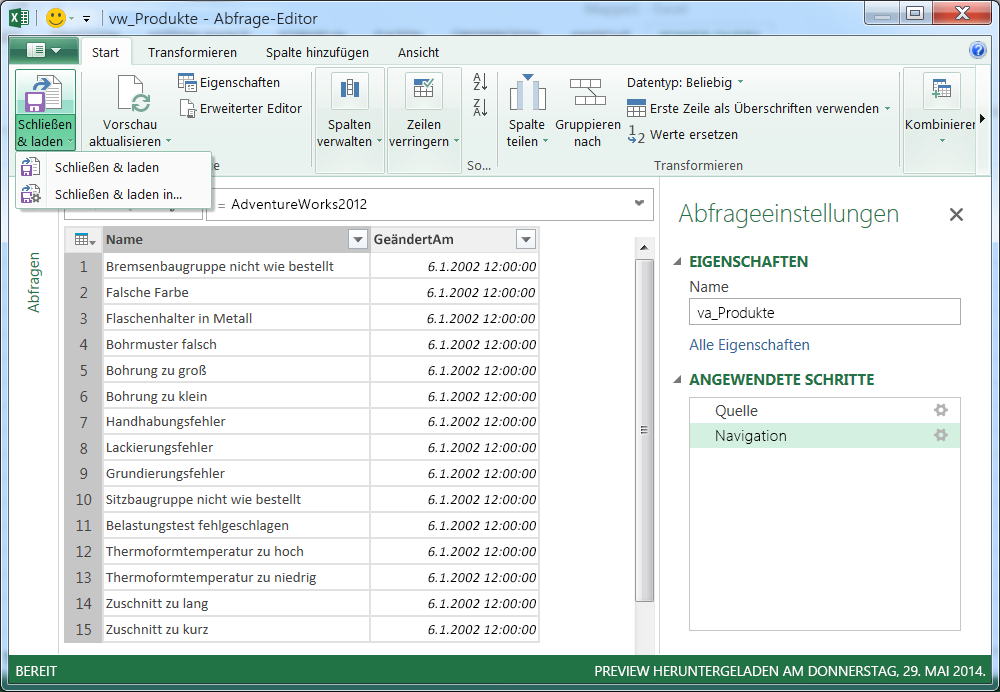Click Werte ersetzen
Viewport: 1000px width, 692px height.
[683, 135]
